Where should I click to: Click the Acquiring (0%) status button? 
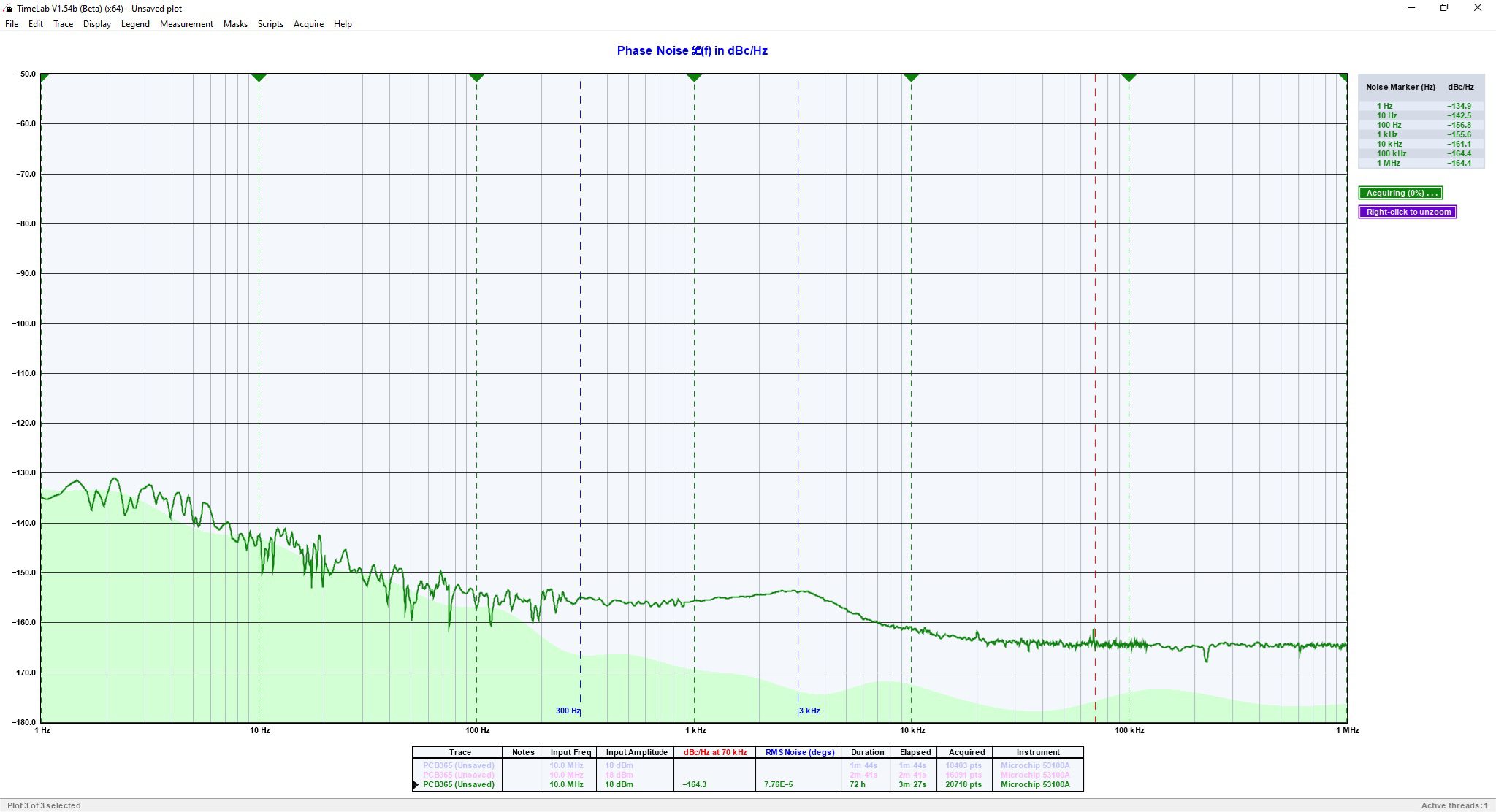pos(1400,193)
